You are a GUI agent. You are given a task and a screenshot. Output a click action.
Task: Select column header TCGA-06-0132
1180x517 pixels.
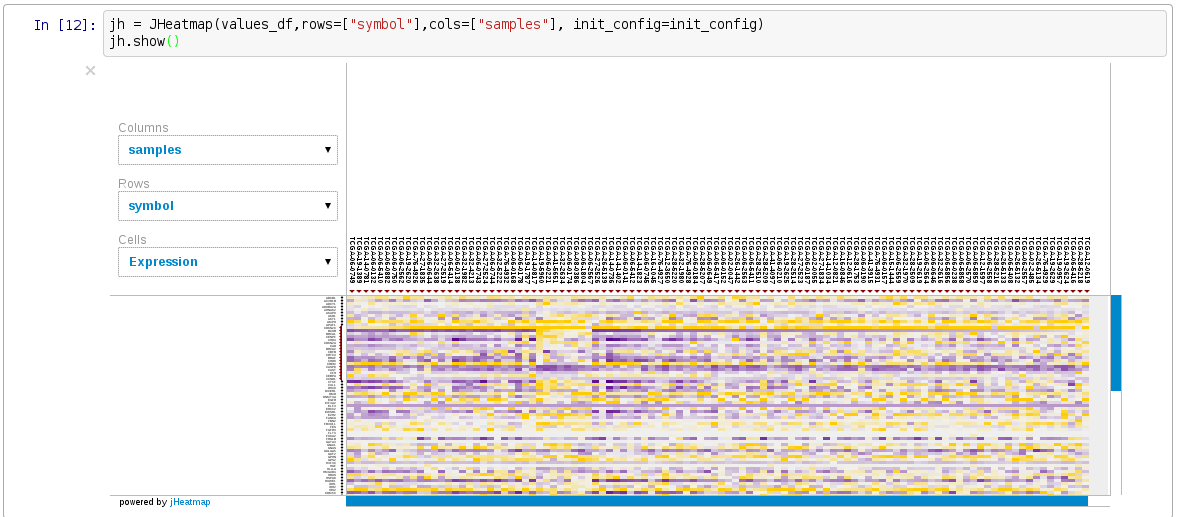373,260
